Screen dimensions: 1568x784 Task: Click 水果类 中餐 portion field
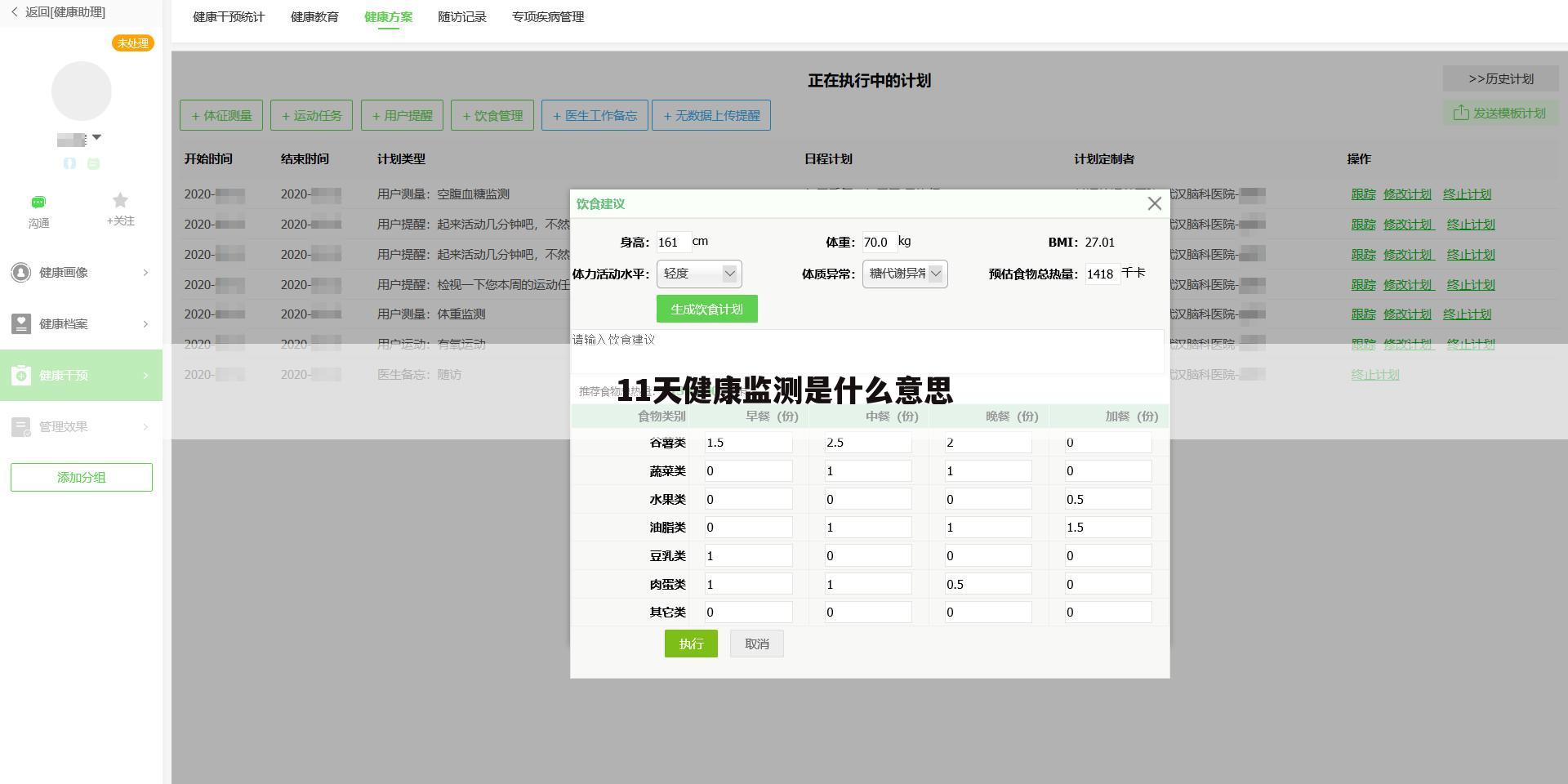868,499
